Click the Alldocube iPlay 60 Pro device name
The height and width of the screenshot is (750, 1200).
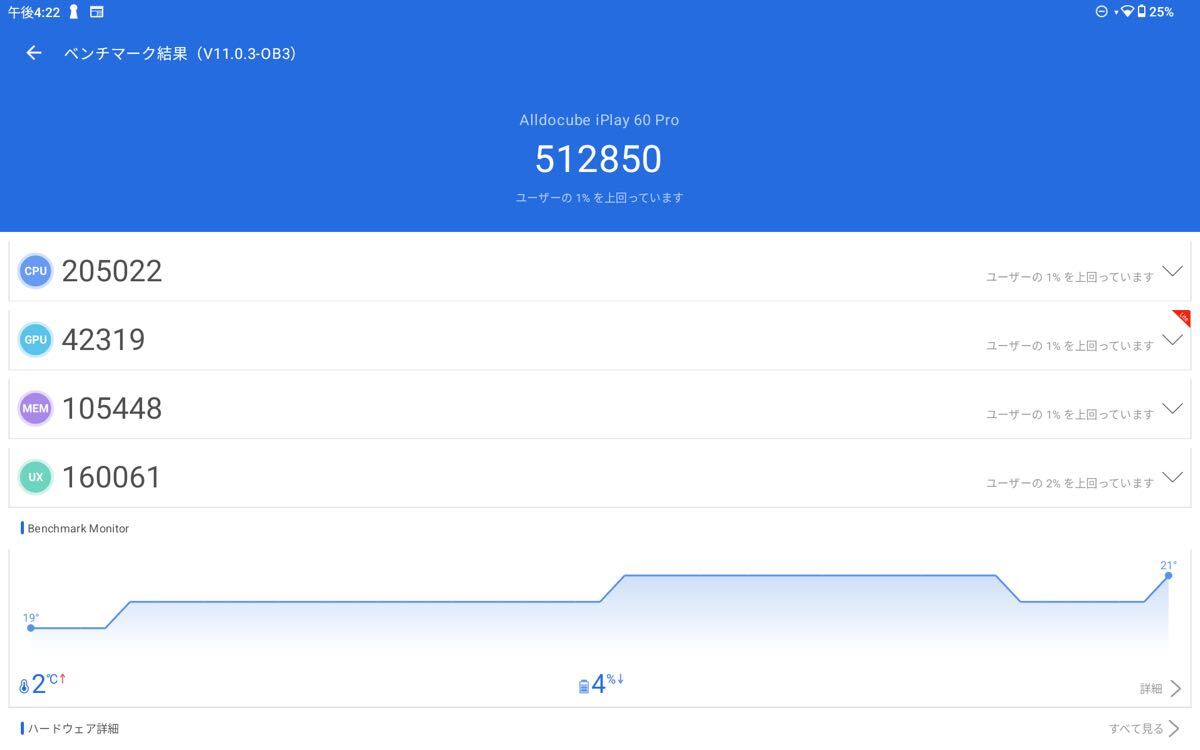599,120
